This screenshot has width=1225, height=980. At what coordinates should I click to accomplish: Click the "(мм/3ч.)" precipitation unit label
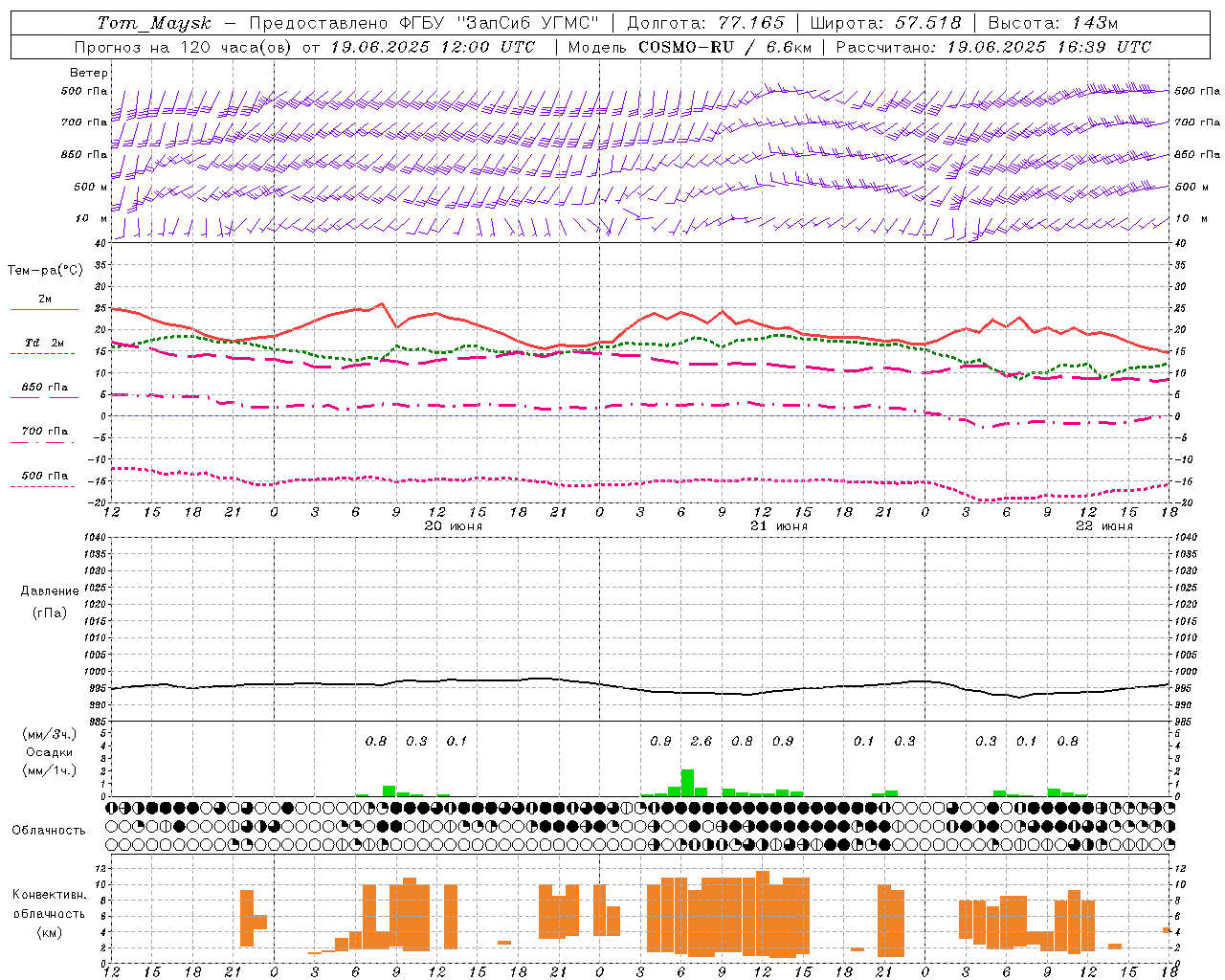50,734
